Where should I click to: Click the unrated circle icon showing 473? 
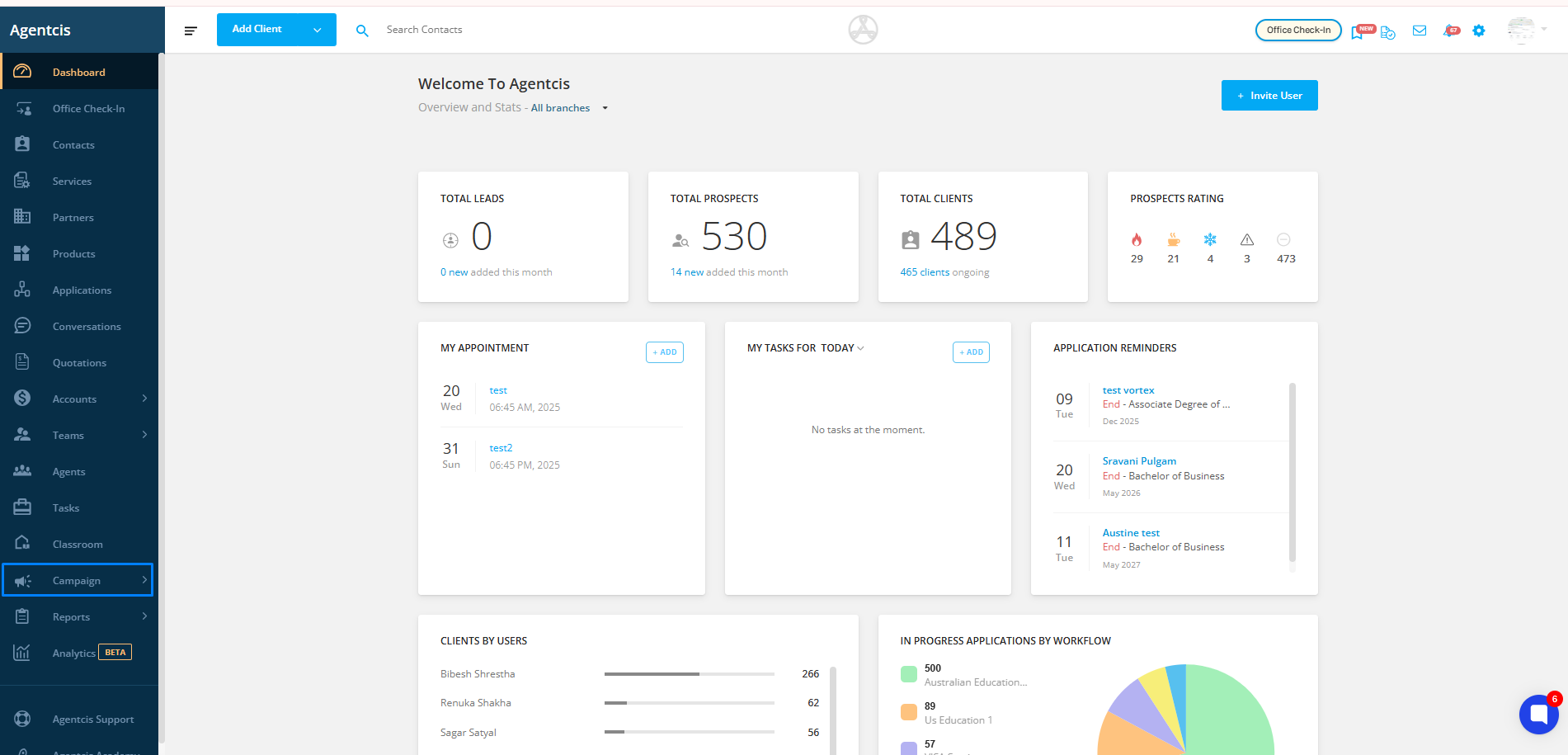tap(1283, 239)
